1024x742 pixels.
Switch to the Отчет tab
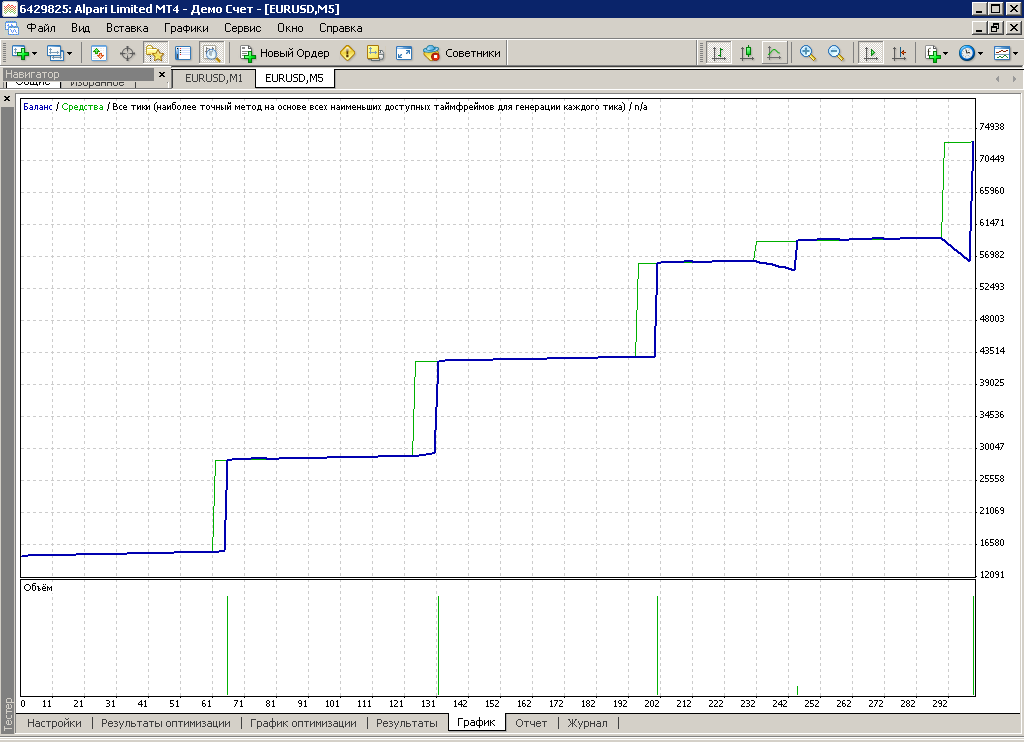pos(531,723)
